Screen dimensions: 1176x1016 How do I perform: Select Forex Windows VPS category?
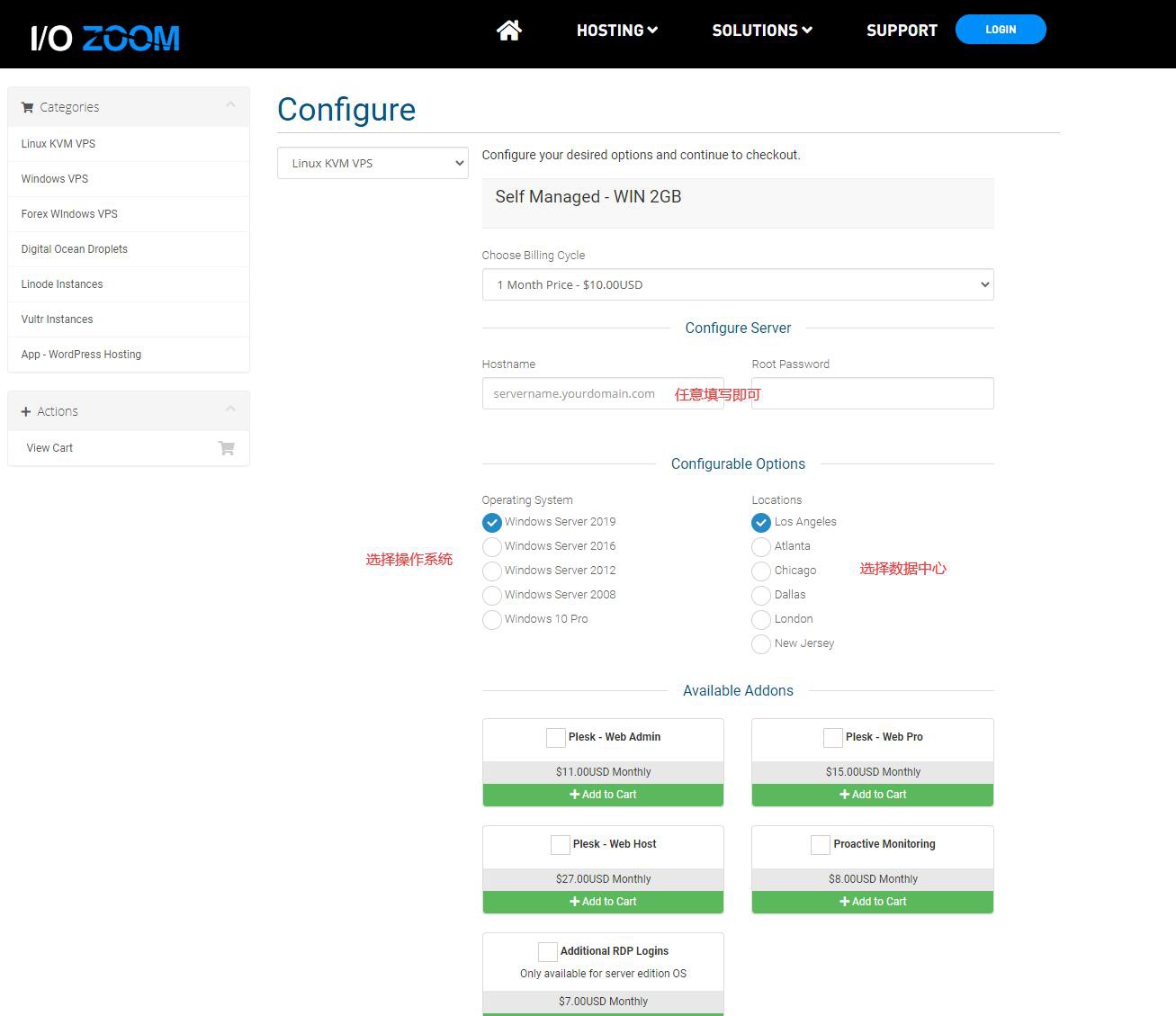point(129,214)
